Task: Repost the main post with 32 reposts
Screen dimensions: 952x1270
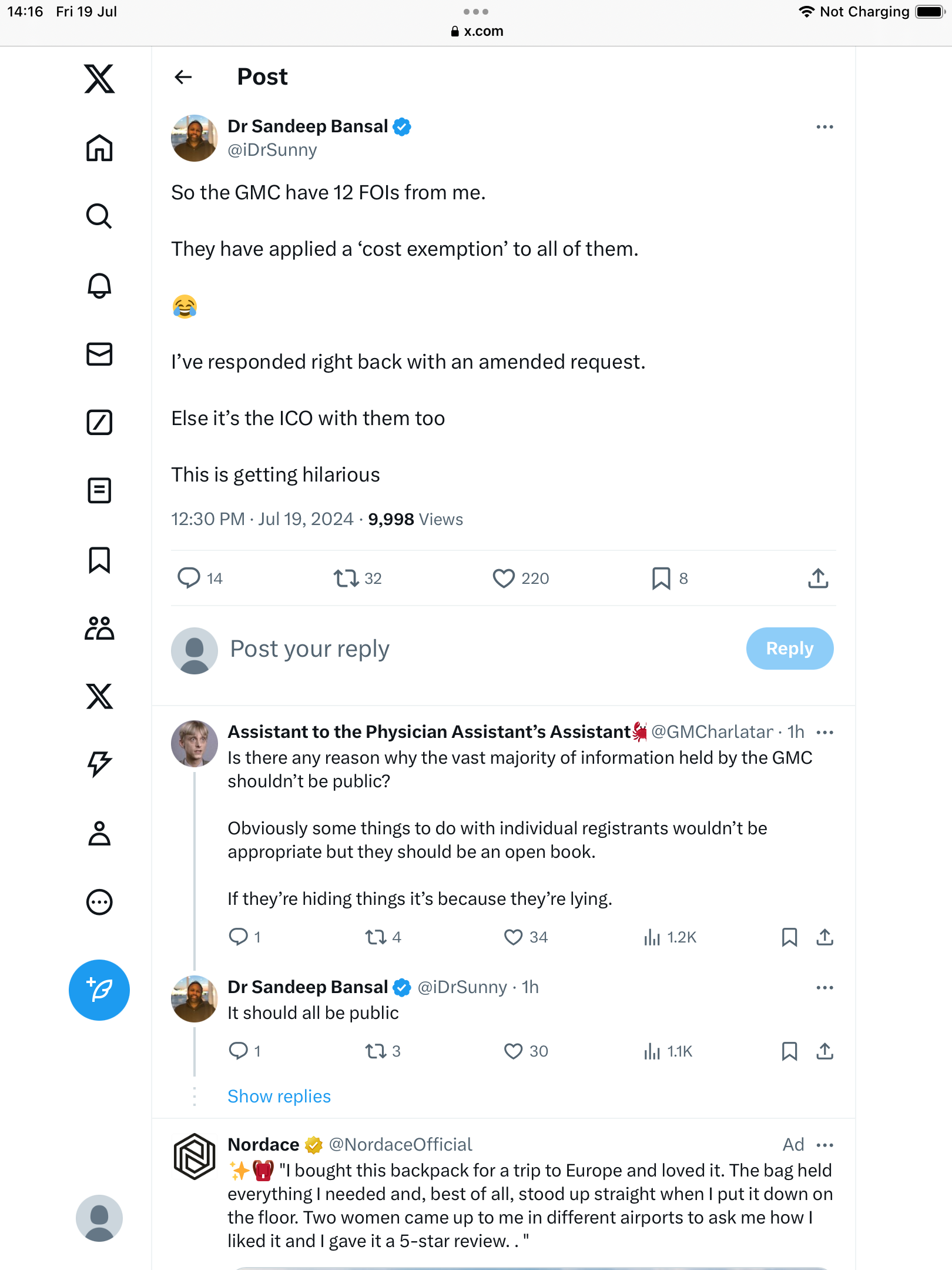Action: click(346, 579)
